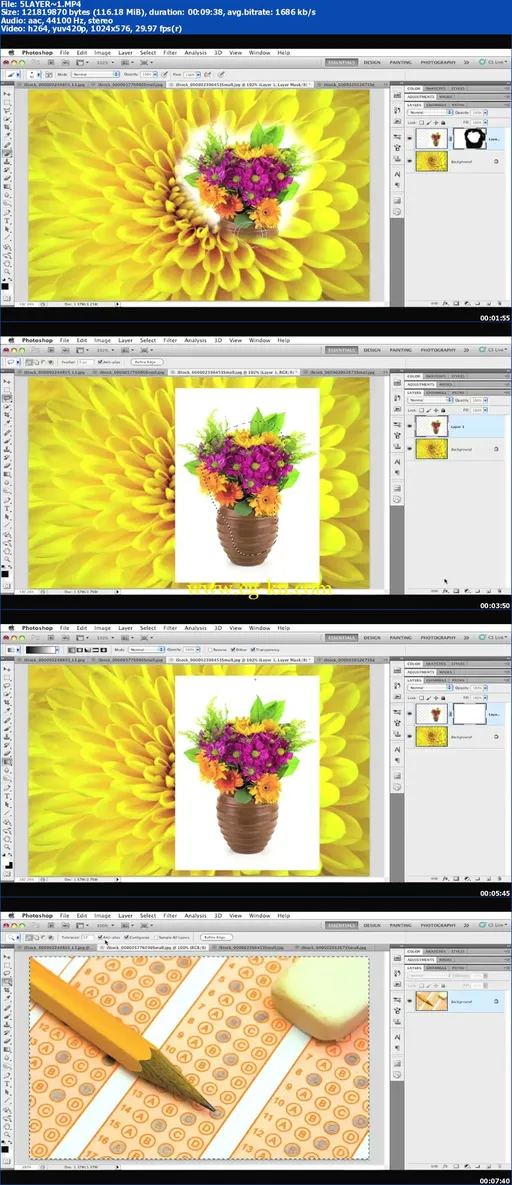Click the airbrush icon in the 00:01:55 options bar
Viewport: 512px width, 1185px height.
207,74
